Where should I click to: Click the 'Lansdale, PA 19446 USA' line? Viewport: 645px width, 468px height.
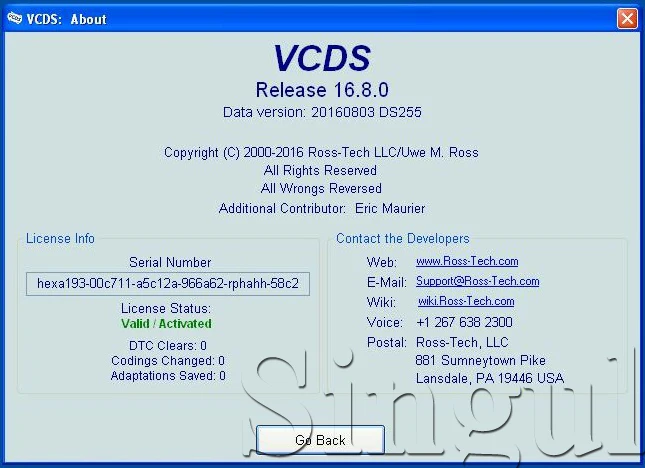[x=490, y=378]
